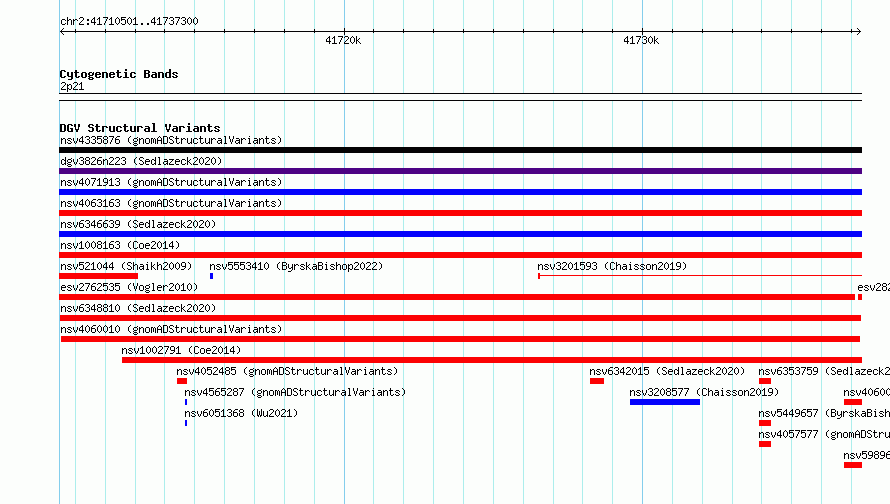Screen dimensions: 890x504
Task: Open the truncated nsv5989 label at right edge
Action: click(867, 455)
